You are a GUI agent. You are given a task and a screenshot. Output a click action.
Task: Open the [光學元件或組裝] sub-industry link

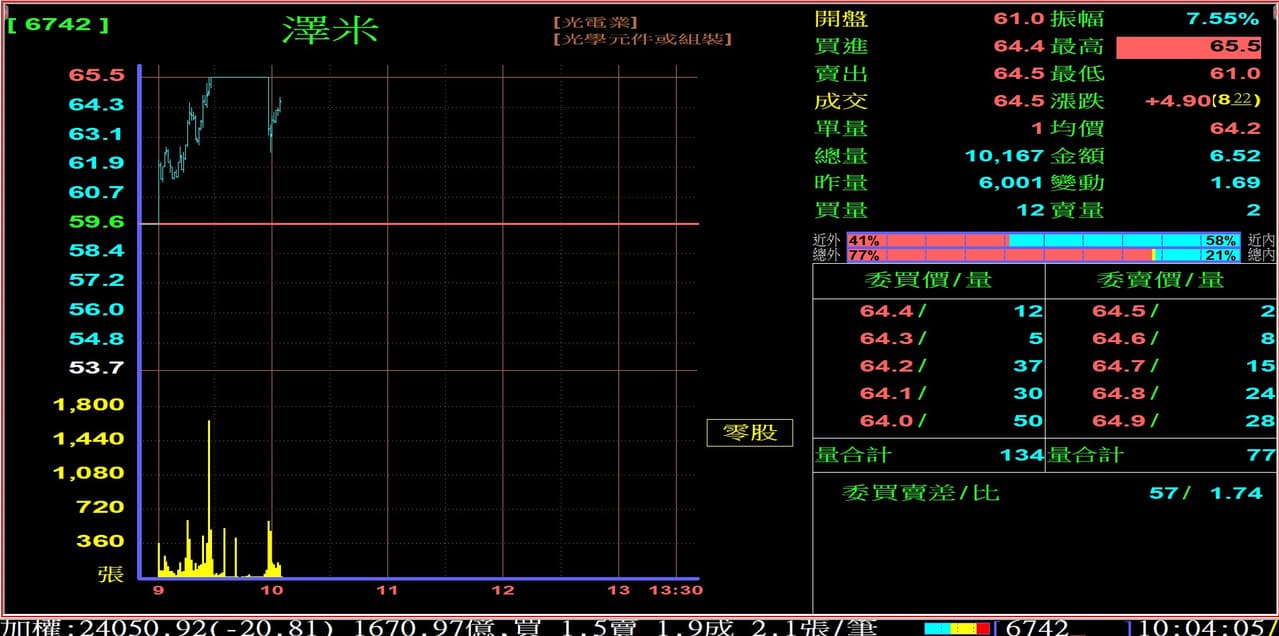[x=642, y=39]
